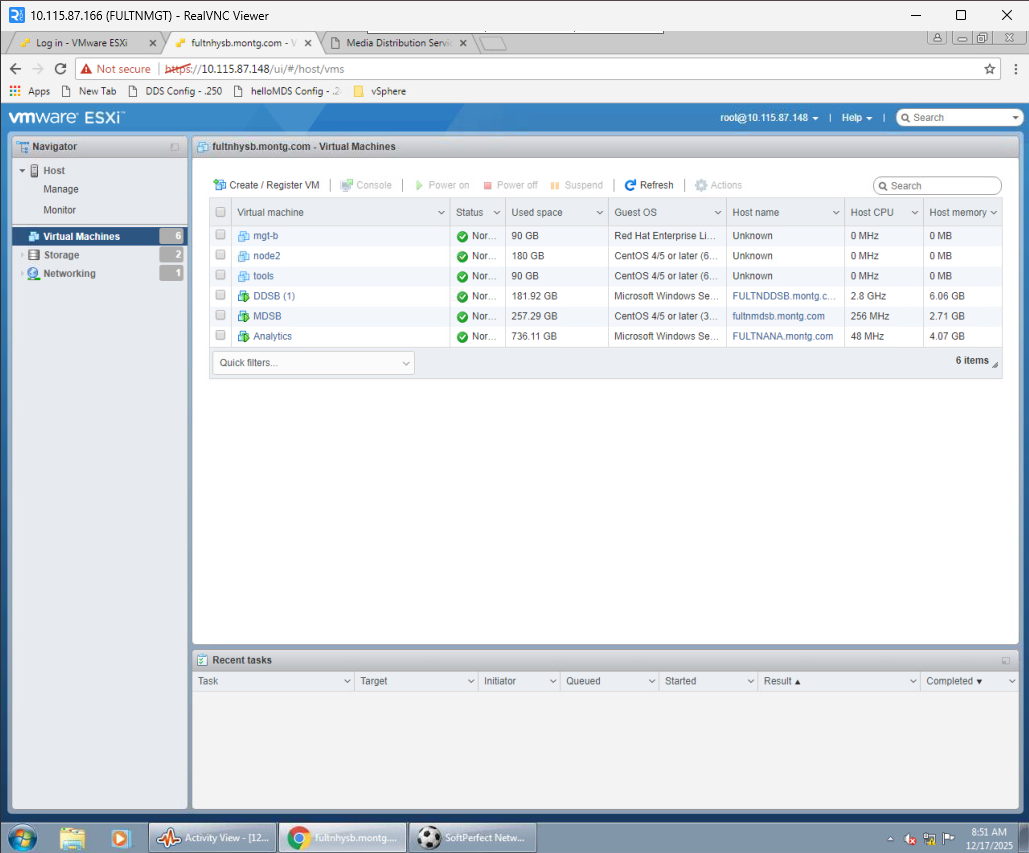Open the Used space column menu arrow
Image resolution: width=1029 pixels, height=853 pixels.
[599, 213]
